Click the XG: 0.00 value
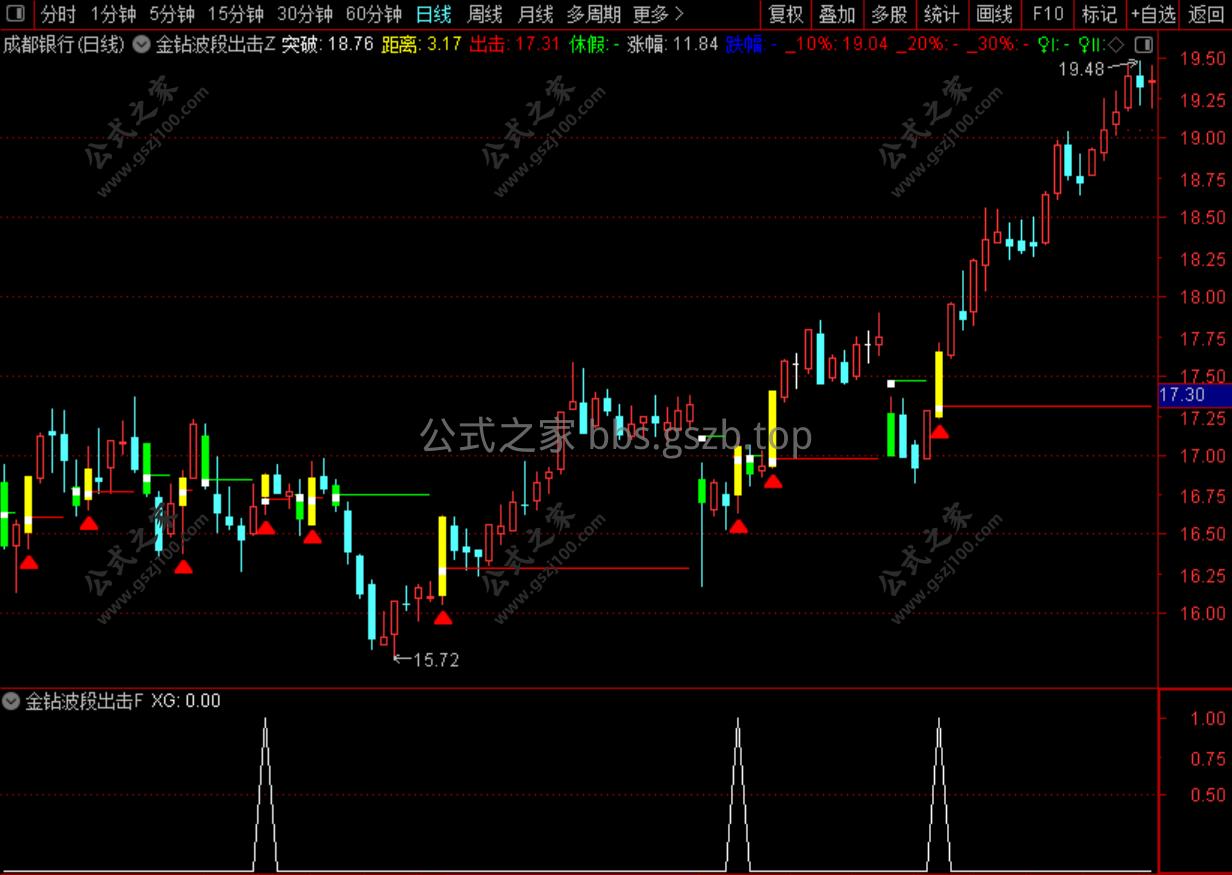The image size is (1232, 875). pos(186,701)
